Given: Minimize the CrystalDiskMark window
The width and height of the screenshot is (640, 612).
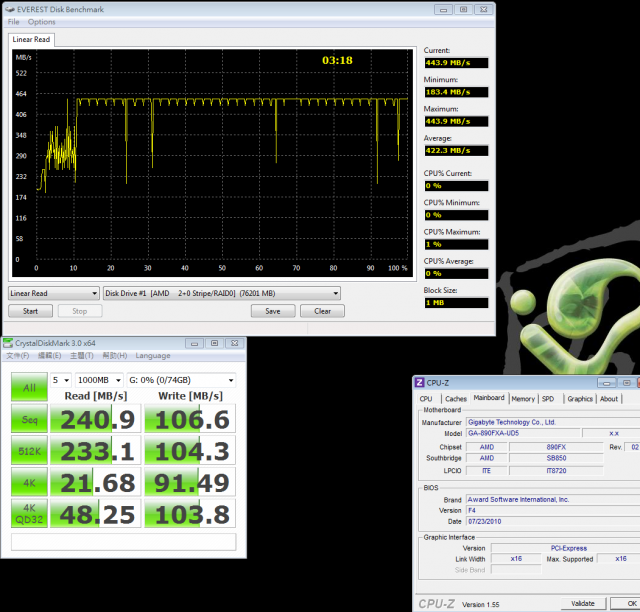Looking at the screenshot, I should pos(194,343).
